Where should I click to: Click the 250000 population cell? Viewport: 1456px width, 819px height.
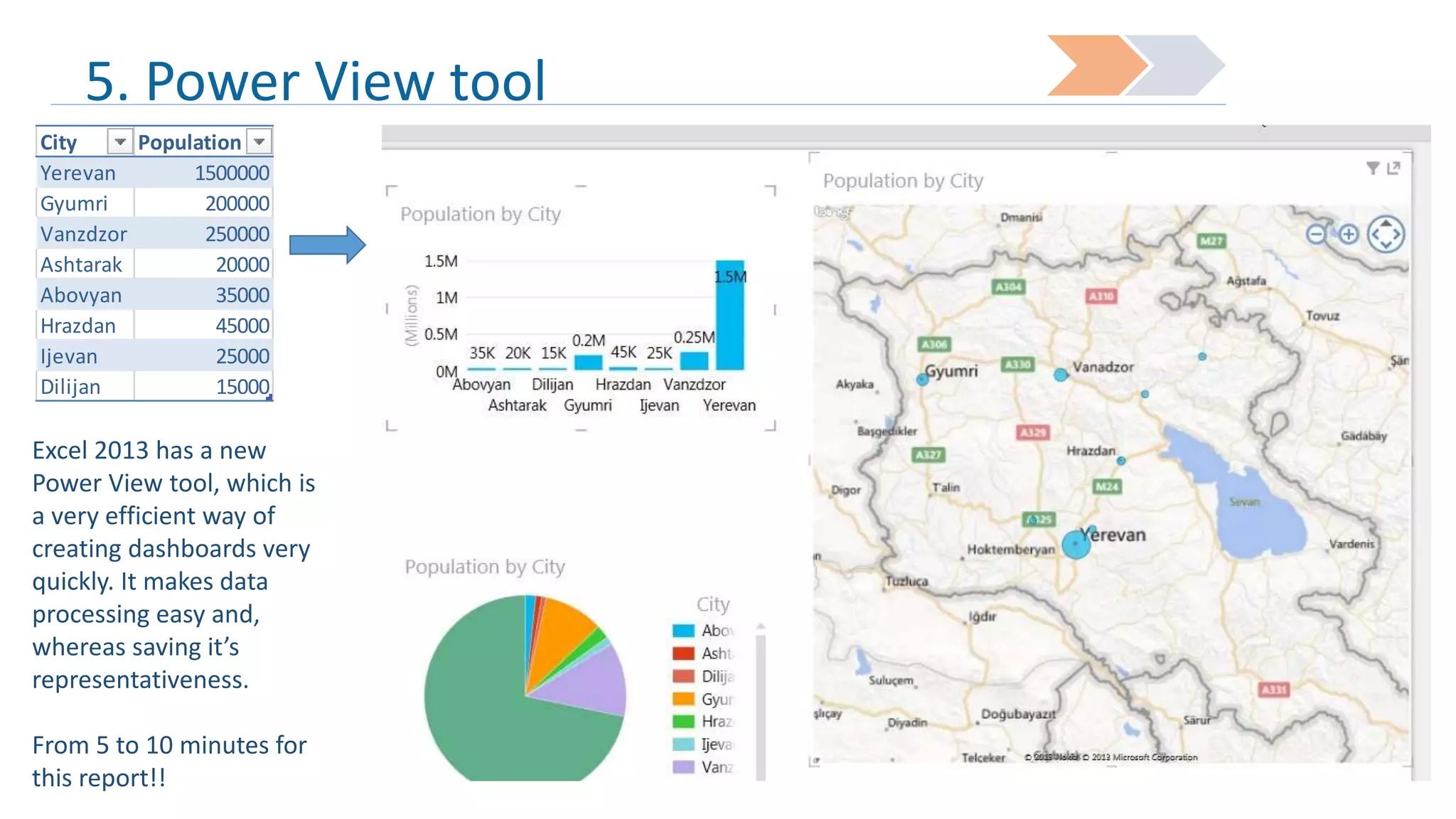(x=203, y=234)
